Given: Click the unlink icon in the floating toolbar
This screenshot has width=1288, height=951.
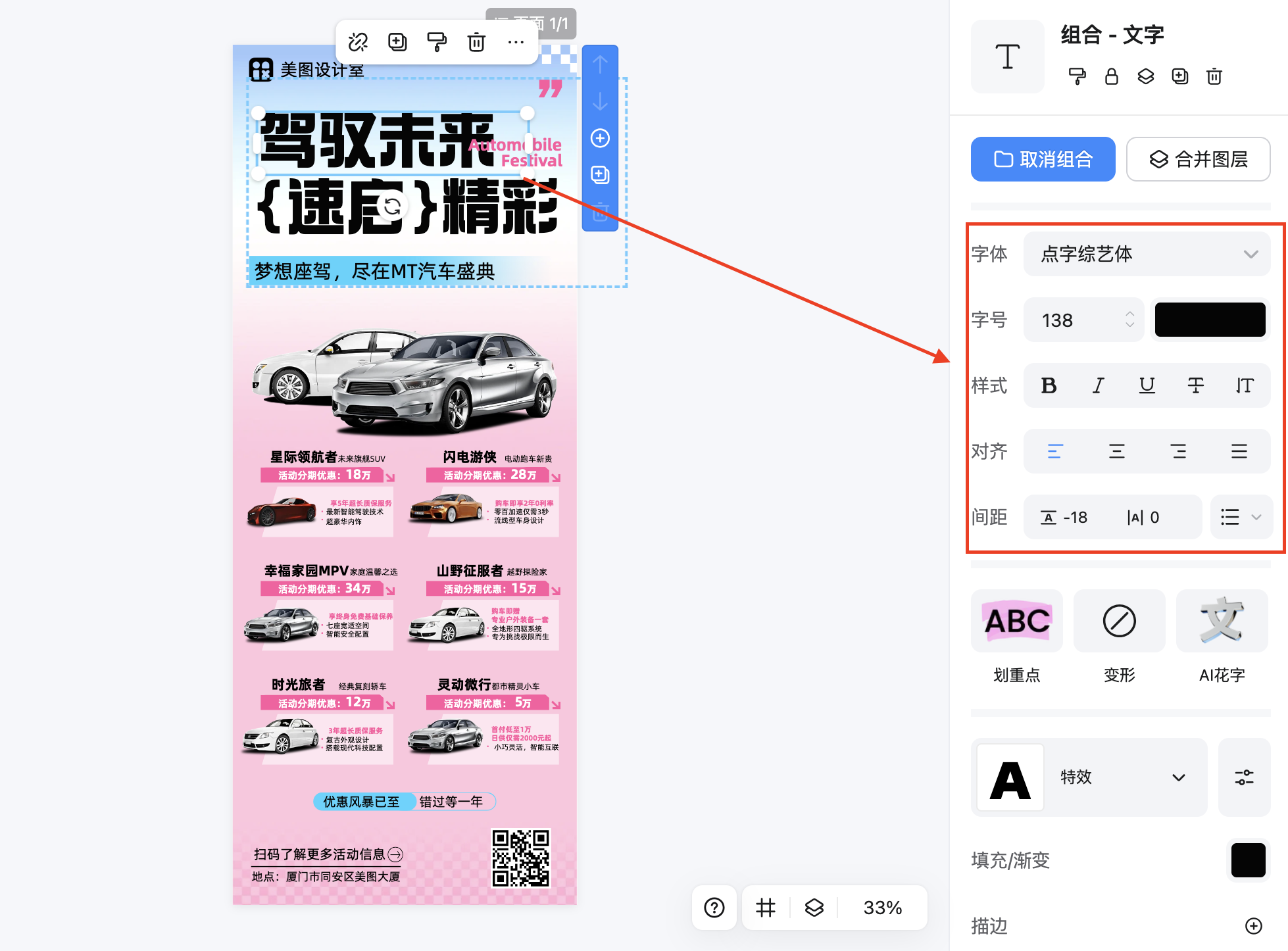Looking at the screenshot, I should [x=358, y=41].
